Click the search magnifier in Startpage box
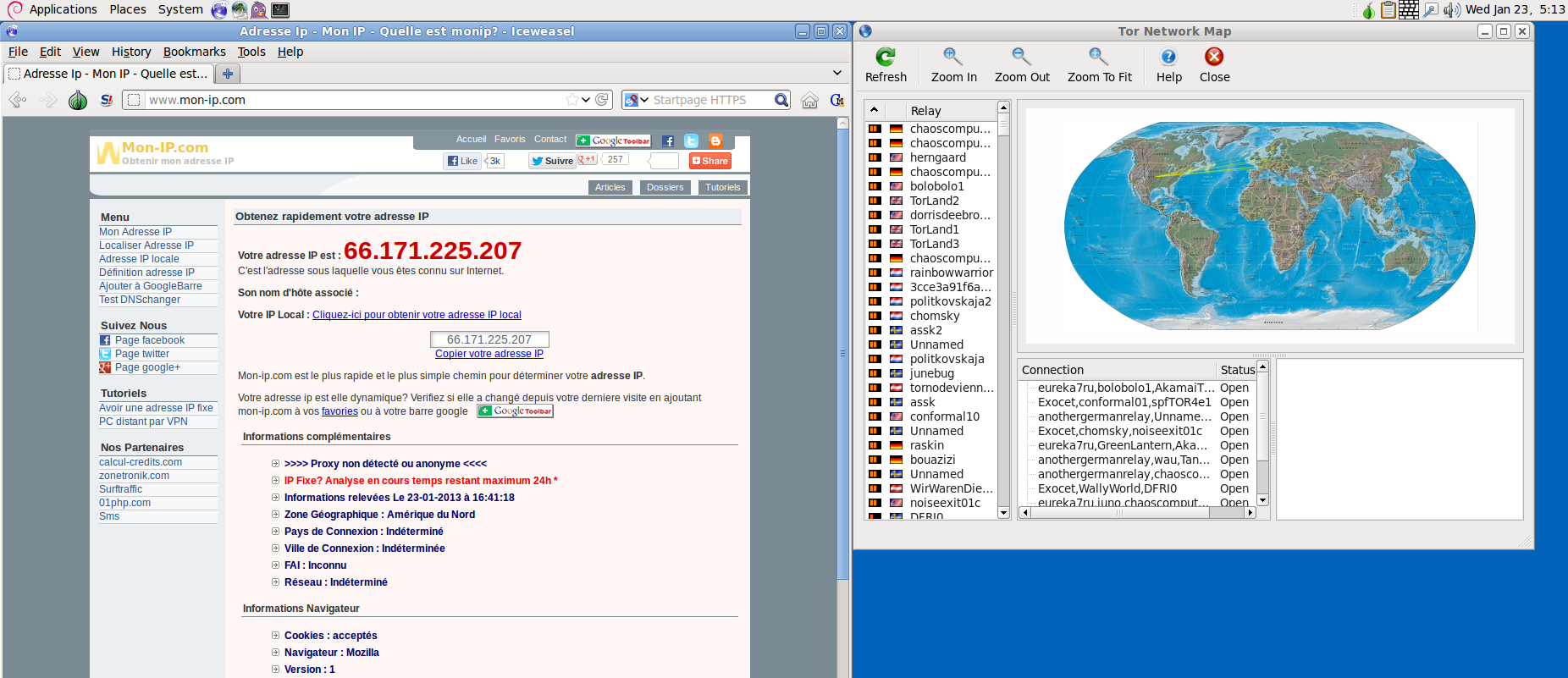 (781, 100)
